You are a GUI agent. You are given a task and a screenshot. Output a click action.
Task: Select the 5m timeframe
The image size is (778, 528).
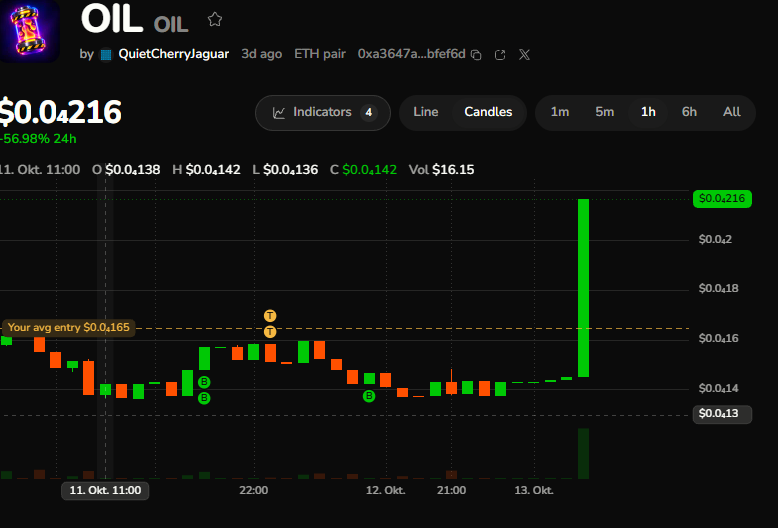tap(604, 112)
